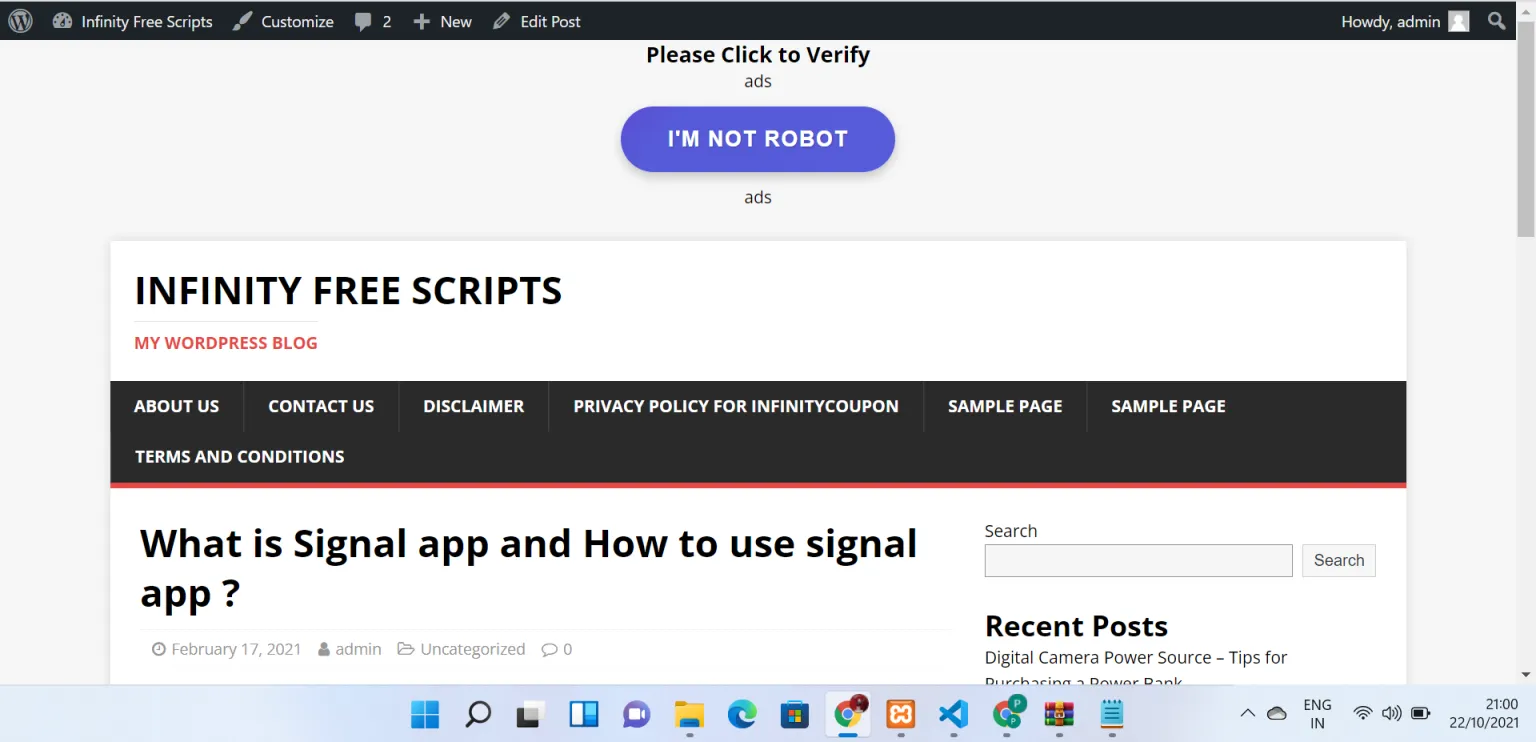Click the MY WORDPRESS BLOG tagline
Viewport: 1536px width, 742px height.
click(226, 343)
